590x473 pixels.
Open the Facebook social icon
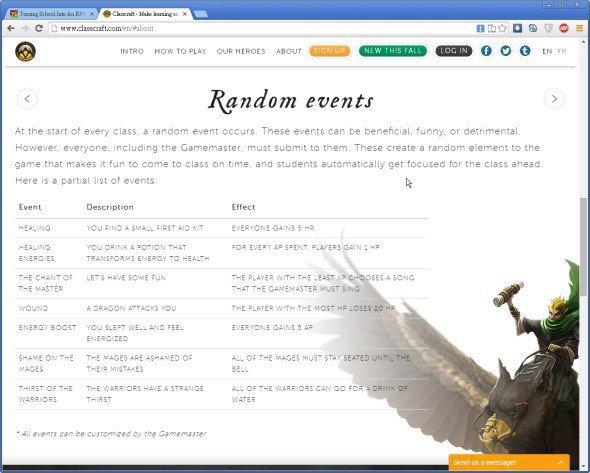tap(486, 51)
